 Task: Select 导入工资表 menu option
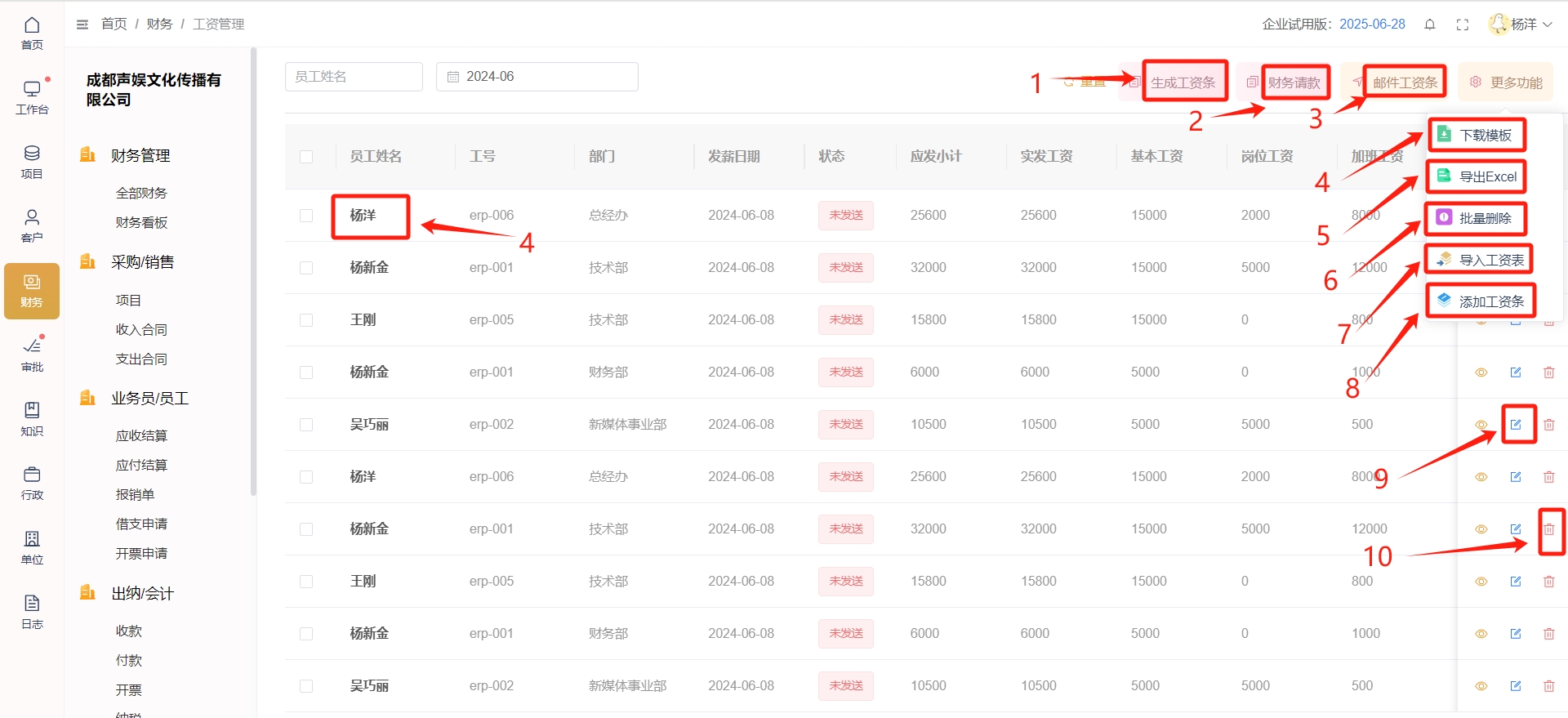point(1481,260)
